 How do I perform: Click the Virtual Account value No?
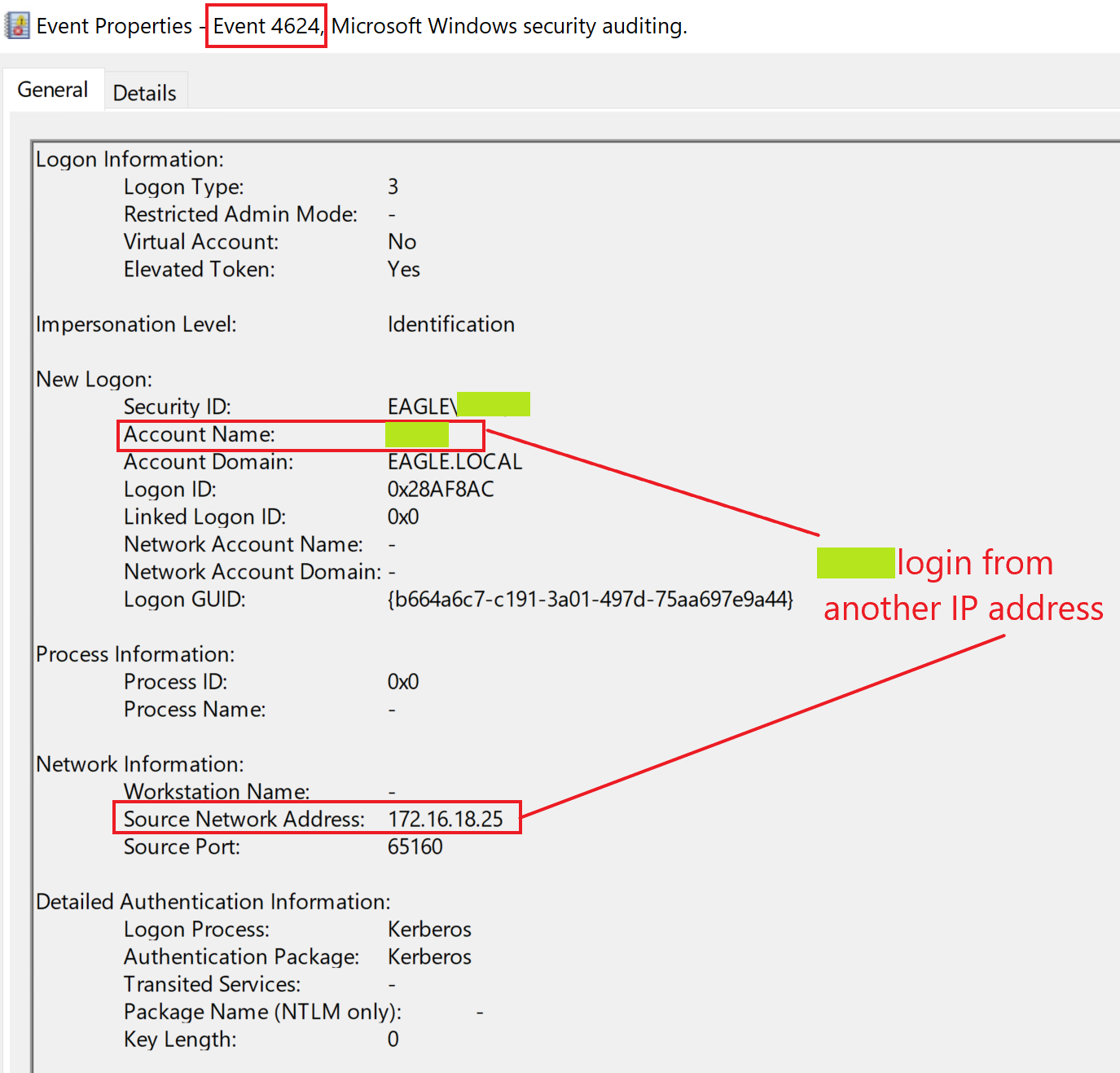[402, 241]
